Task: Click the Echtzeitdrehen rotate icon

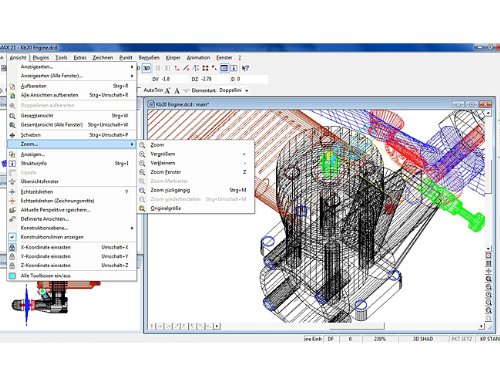Action: click(x=12, y=192)
